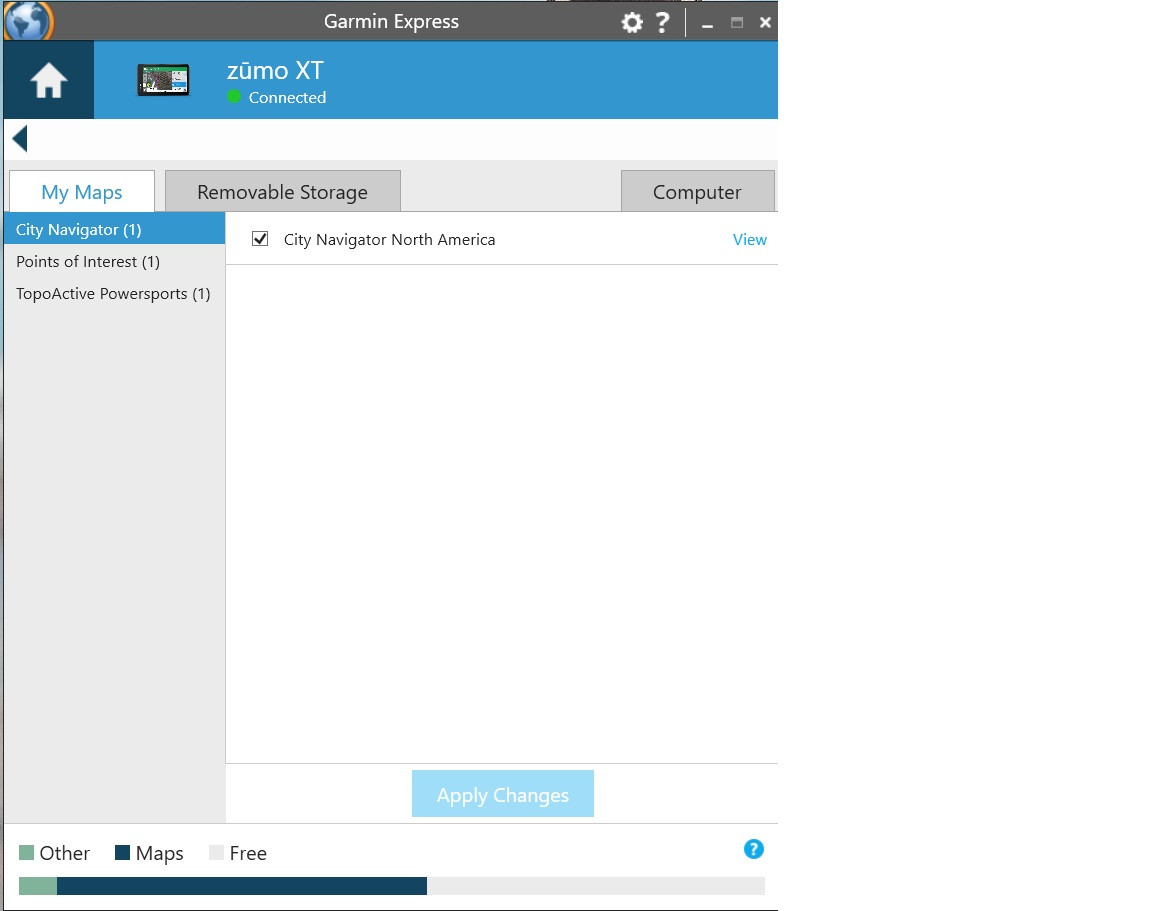Click the Other segment of storage bar
The width and height of the screenshot is (1152, 911).
coord(38,886)
